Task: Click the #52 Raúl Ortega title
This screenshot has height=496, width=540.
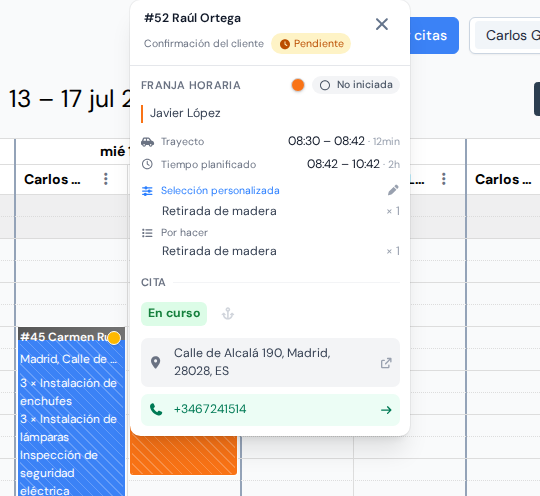Action: coord(193,18)
